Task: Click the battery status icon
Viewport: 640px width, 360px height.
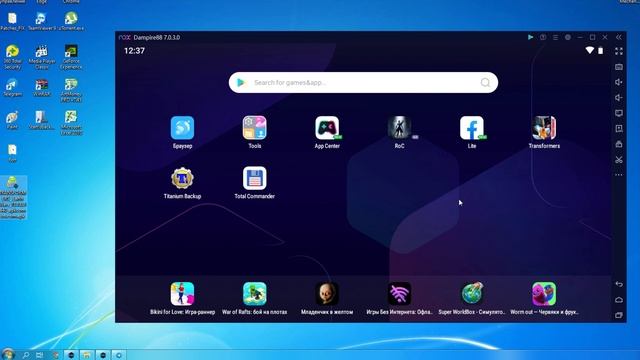Action: (x=600, y=51)
